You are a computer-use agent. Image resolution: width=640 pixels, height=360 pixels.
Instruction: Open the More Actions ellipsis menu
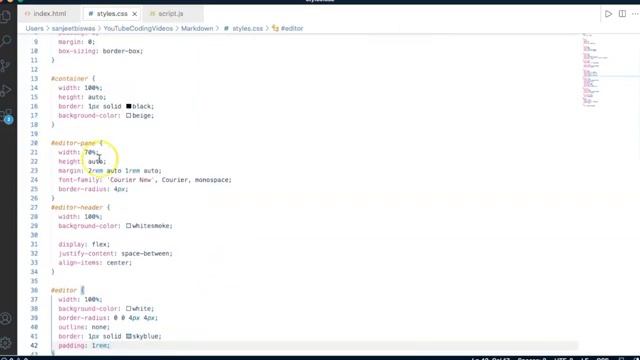(635, 14)
